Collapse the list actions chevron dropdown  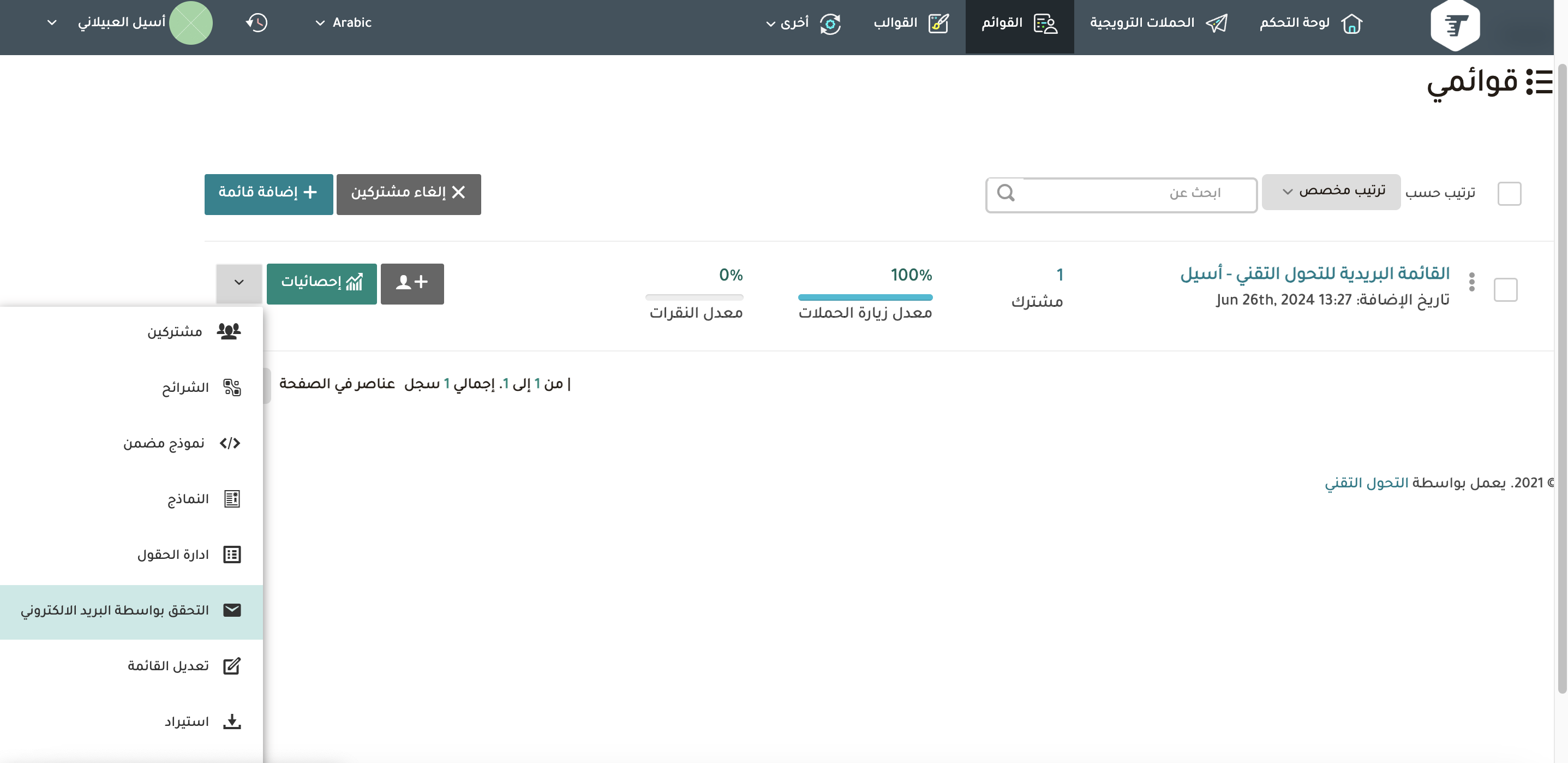(x=238, y=283)
